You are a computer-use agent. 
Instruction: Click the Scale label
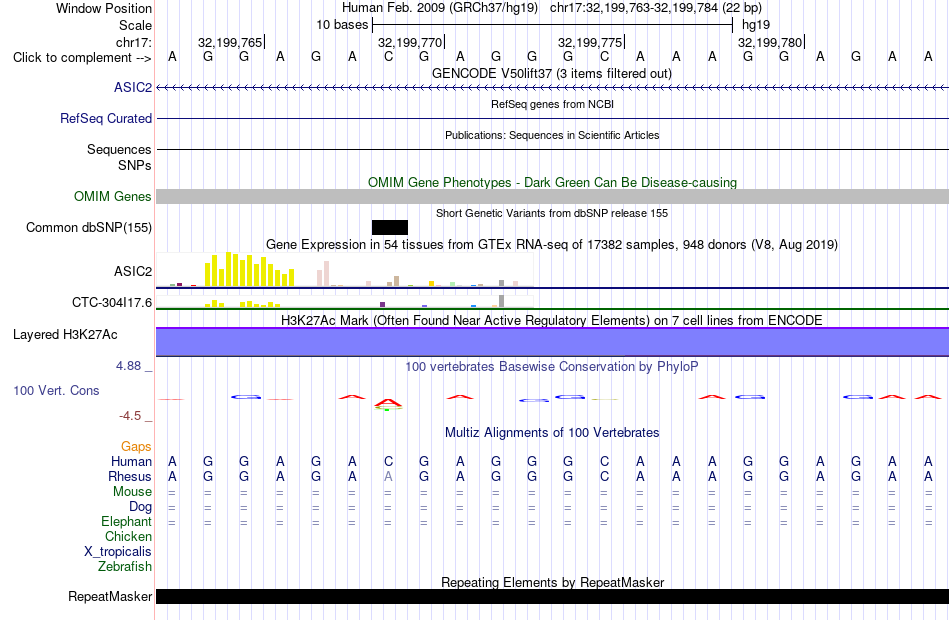(136, 25)
